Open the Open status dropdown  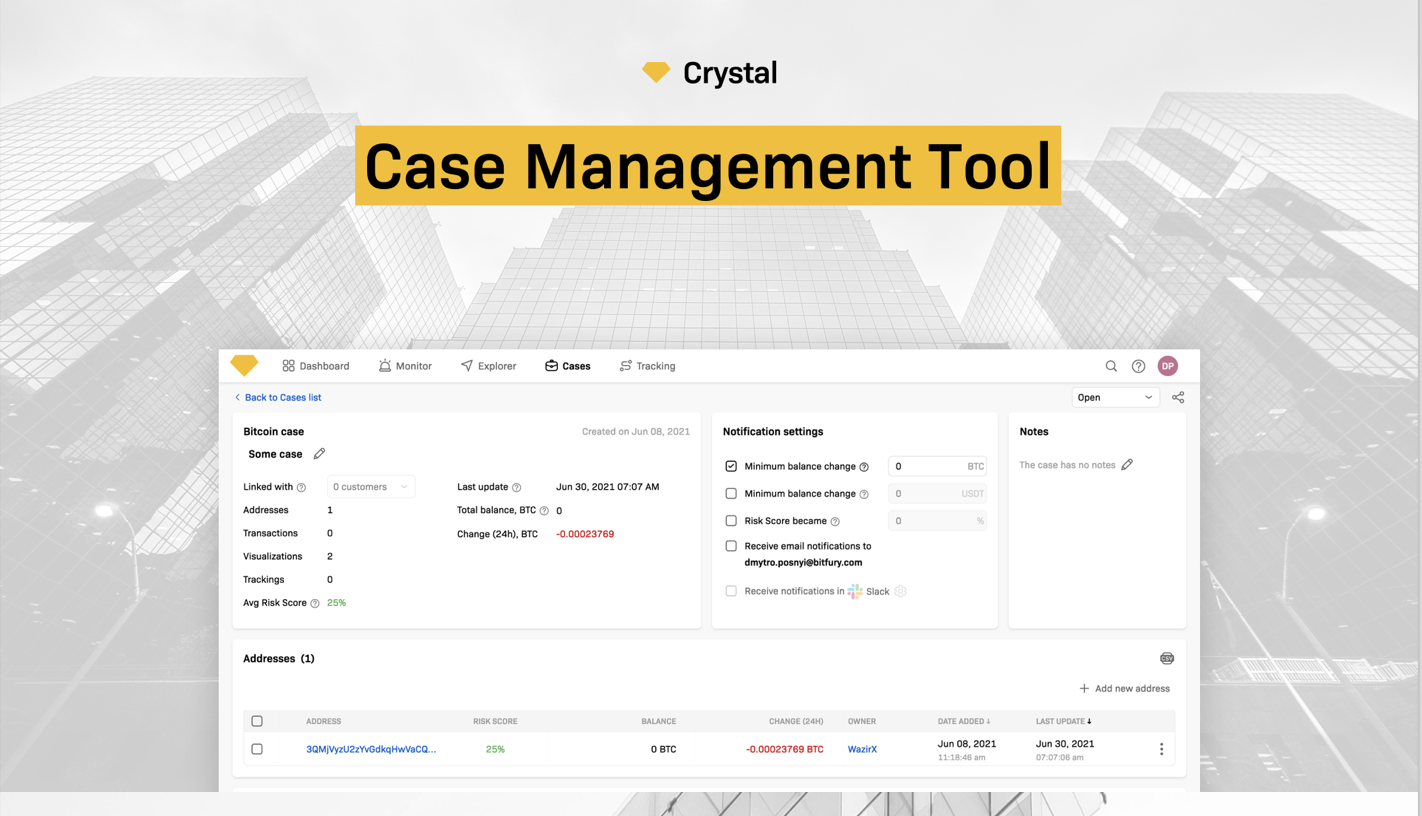1113,397
